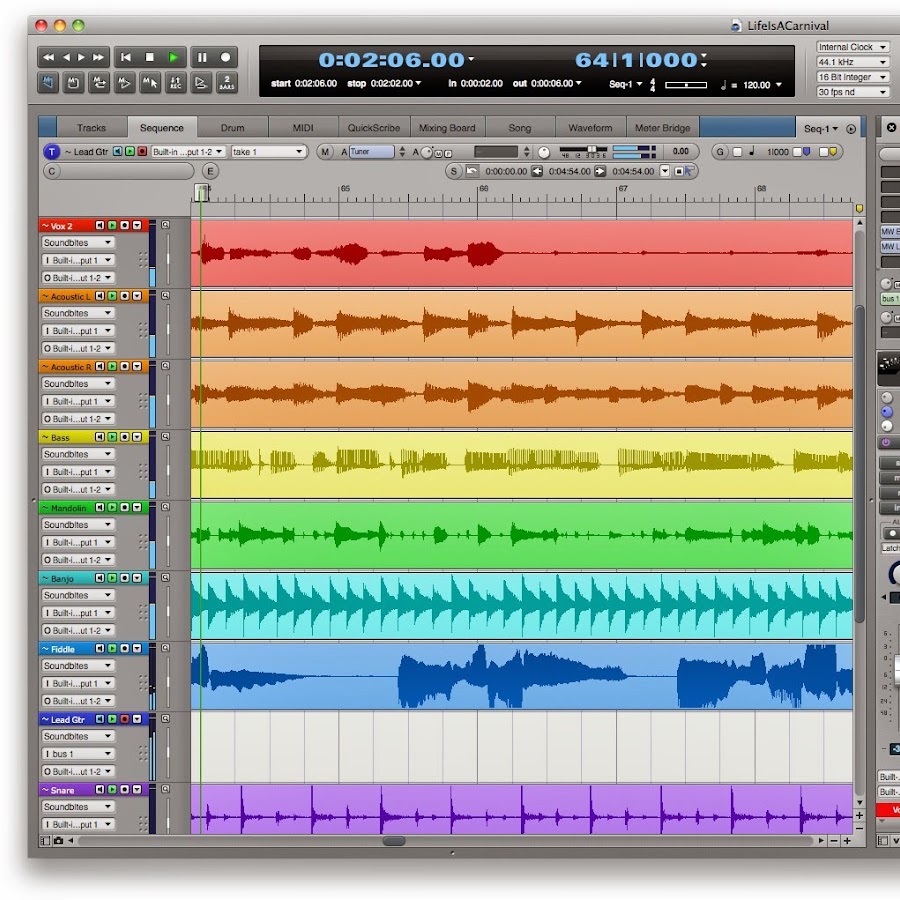Switch to the QuickScribe tab

374,128
